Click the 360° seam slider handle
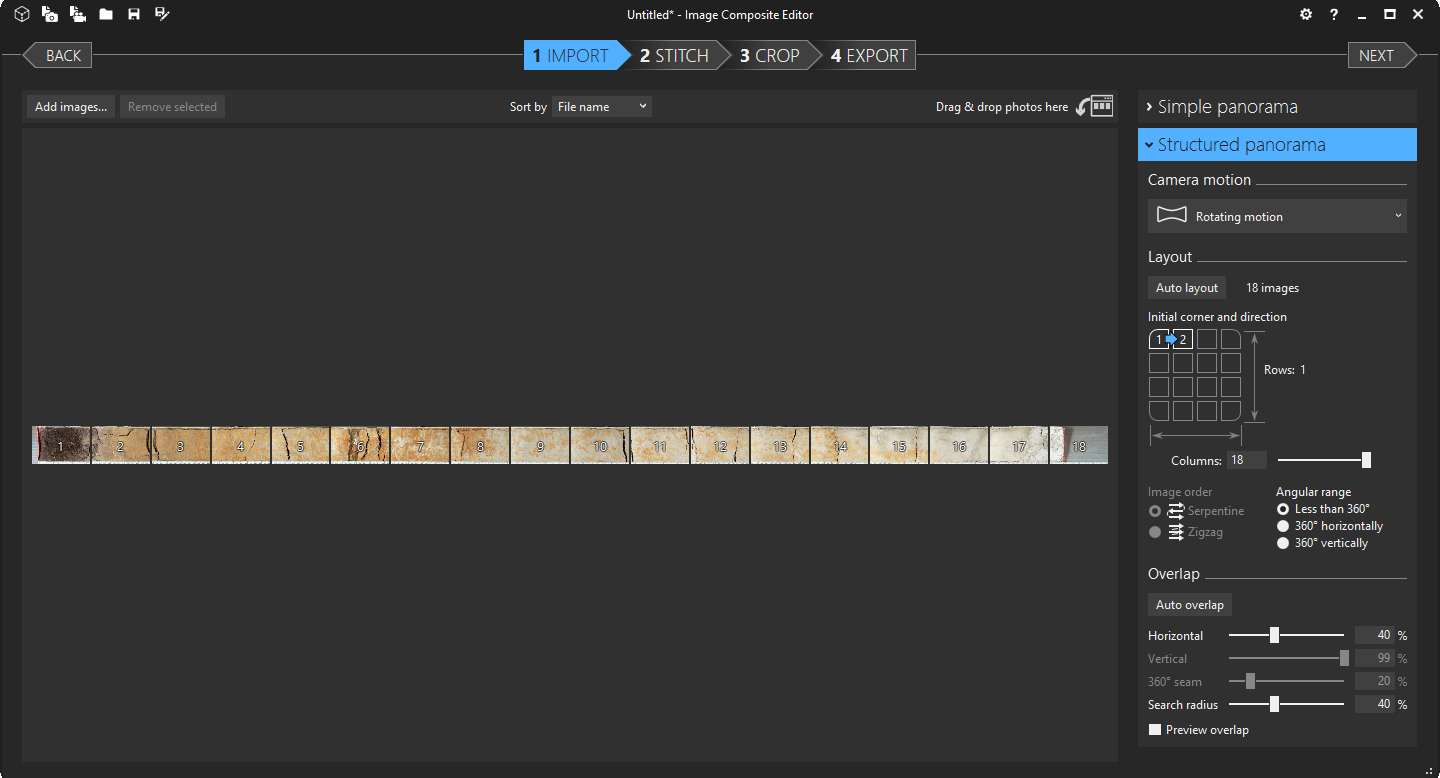Screen dimensions: 1440x778 click(x=1250, y=681)
